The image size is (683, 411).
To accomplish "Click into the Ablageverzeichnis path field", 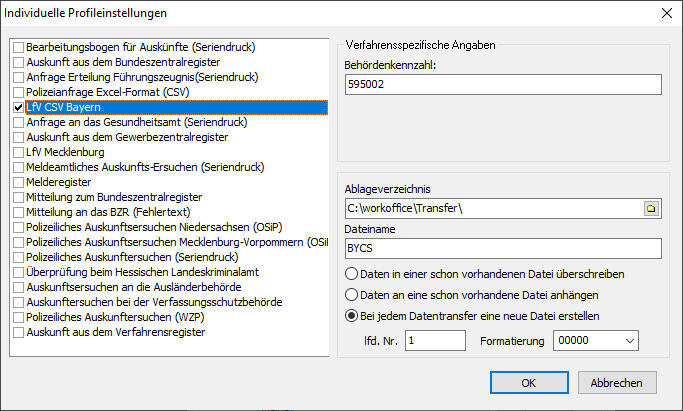I will [x=490, y=209].
